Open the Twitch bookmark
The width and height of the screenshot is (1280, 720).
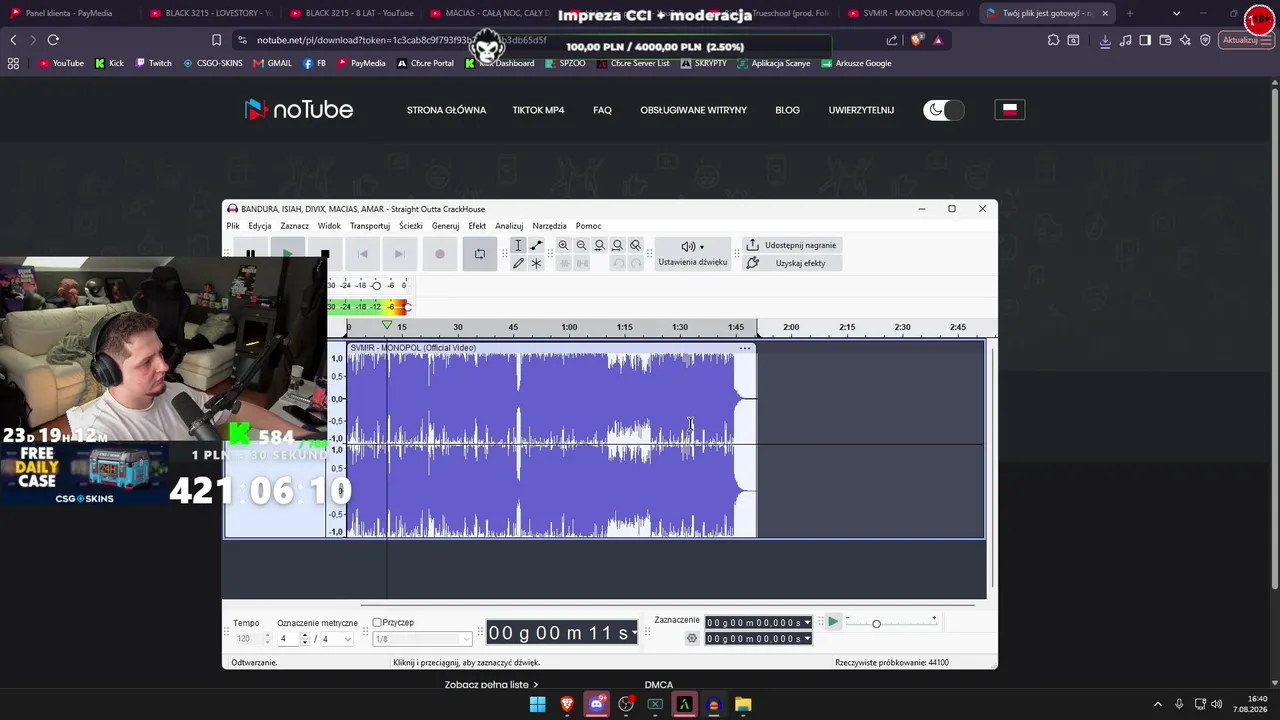tap(154, 63)
